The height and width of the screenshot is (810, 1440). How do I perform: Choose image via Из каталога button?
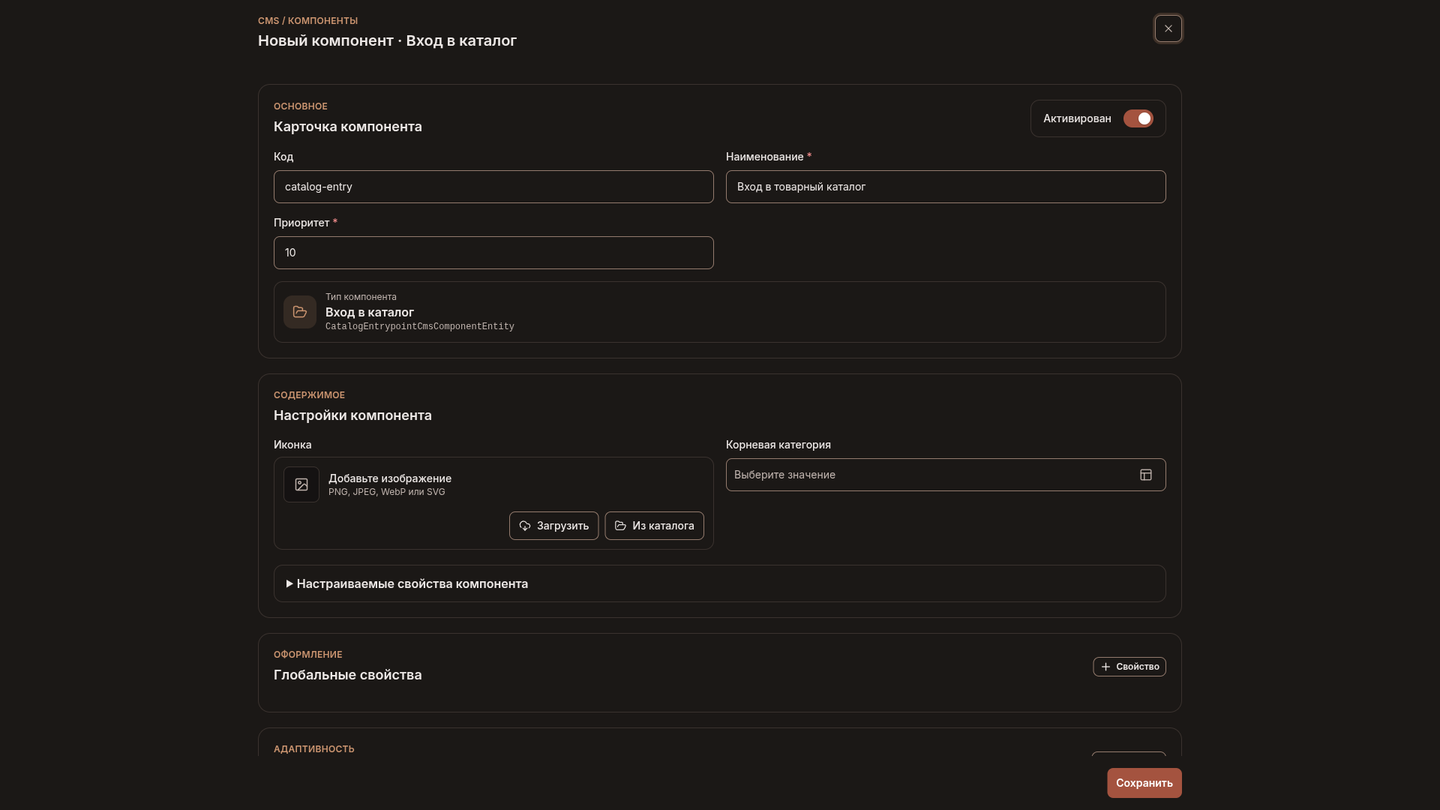click(654, 526)
